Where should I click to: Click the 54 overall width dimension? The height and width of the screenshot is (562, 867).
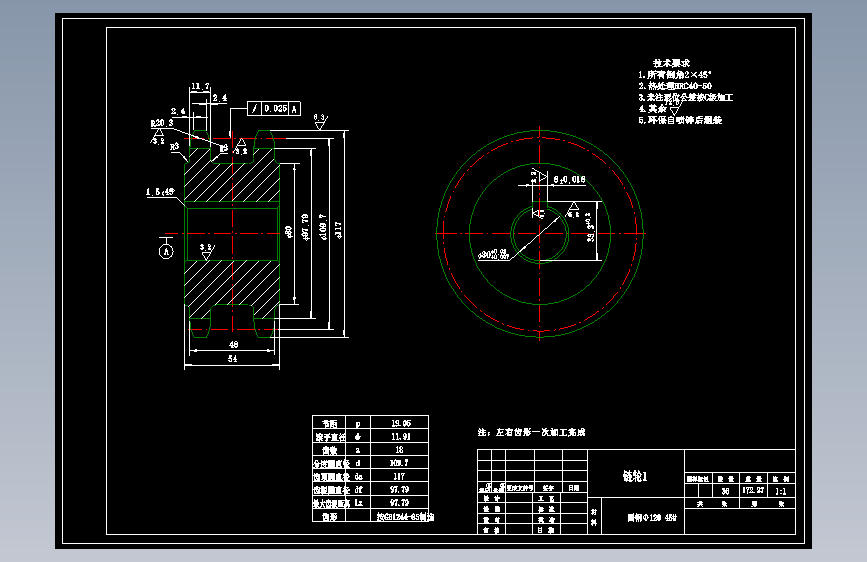point(233,358)
